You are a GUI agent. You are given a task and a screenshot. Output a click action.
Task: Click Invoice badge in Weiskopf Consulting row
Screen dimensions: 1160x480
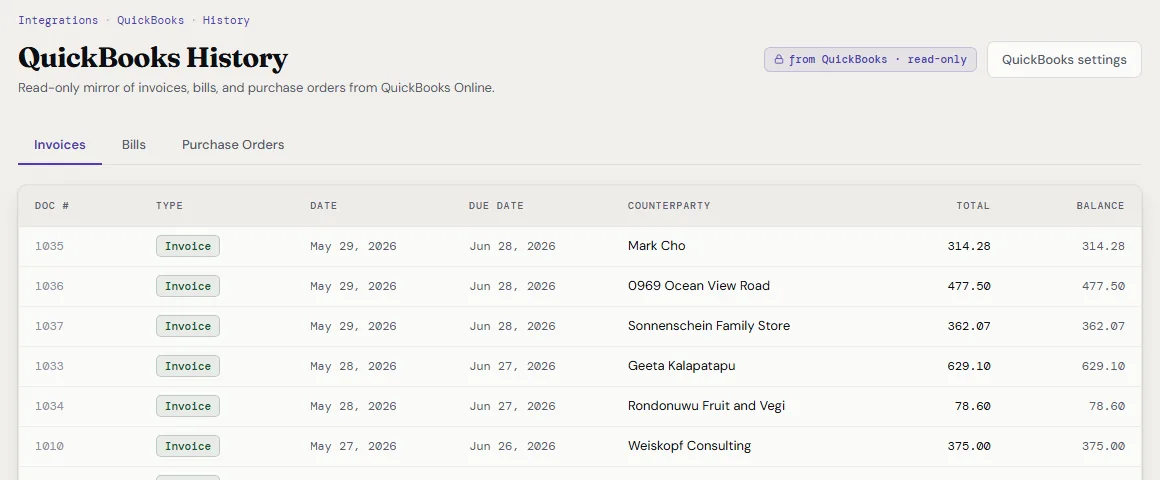188,446
